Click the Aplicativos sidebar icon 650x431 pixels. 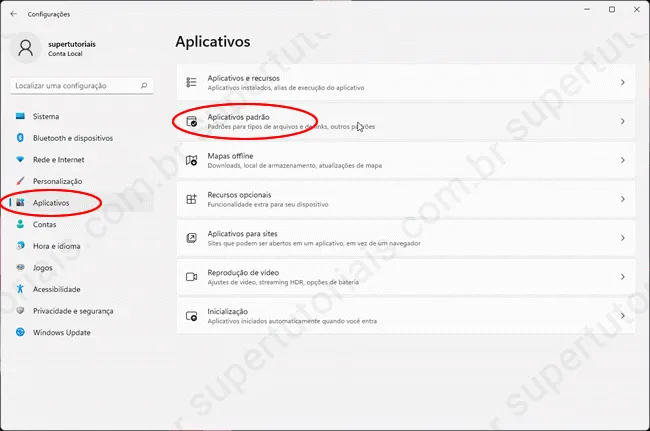[x=20, y=203]
